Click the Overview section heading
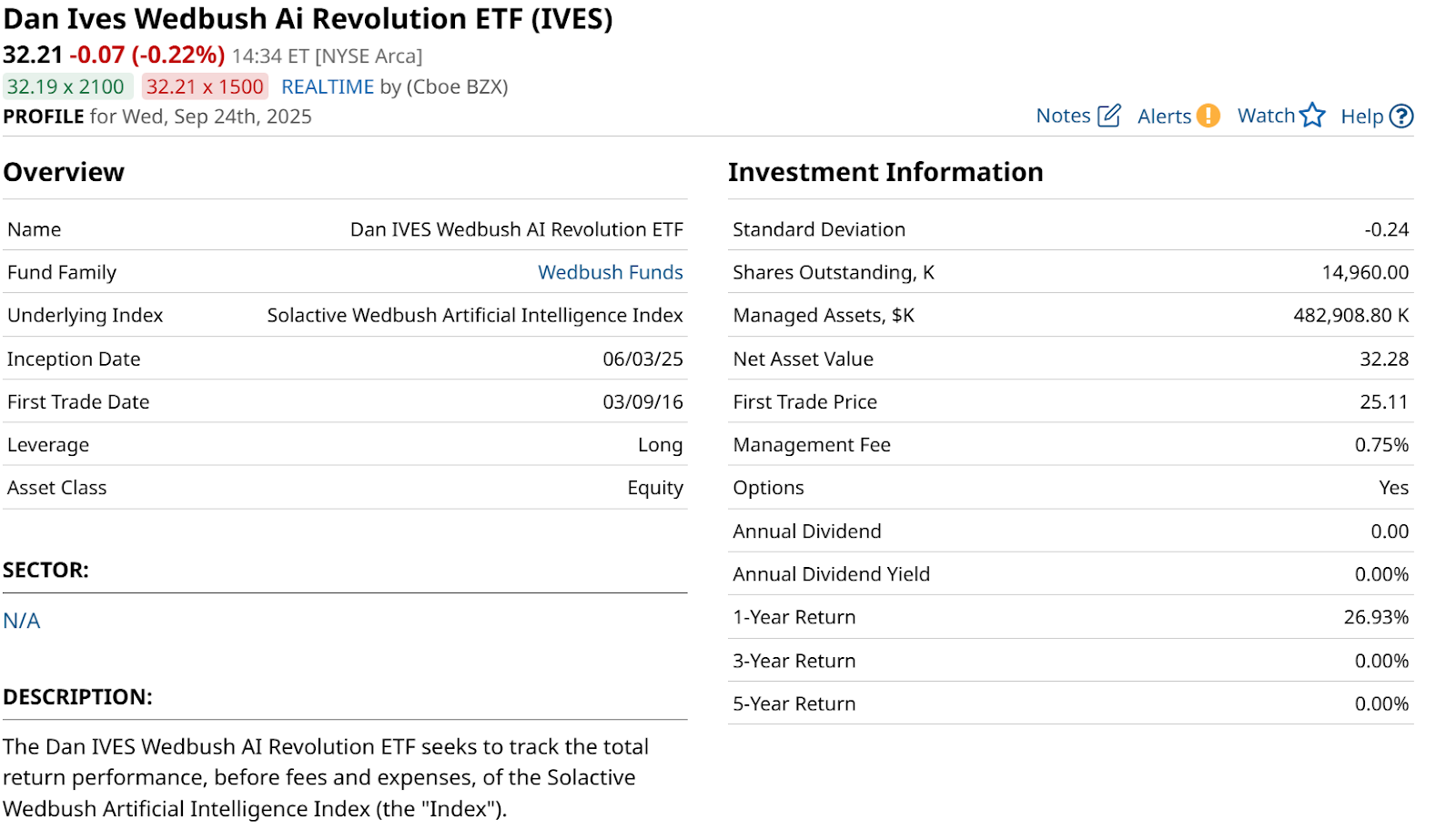 point(64,172)
